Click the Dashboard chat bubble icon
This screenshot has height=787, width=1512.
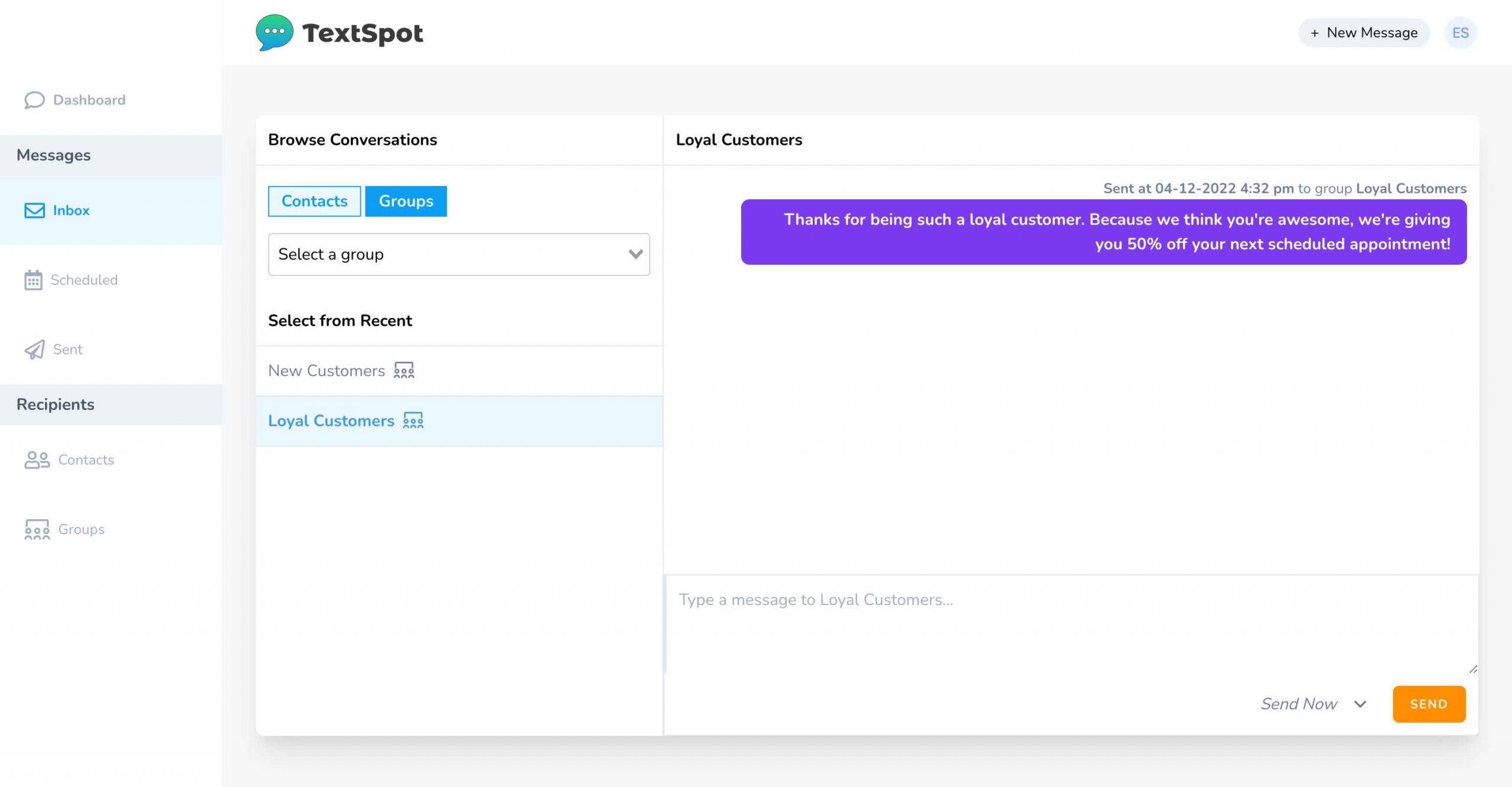pyautogui.click(x=34, y=100)
